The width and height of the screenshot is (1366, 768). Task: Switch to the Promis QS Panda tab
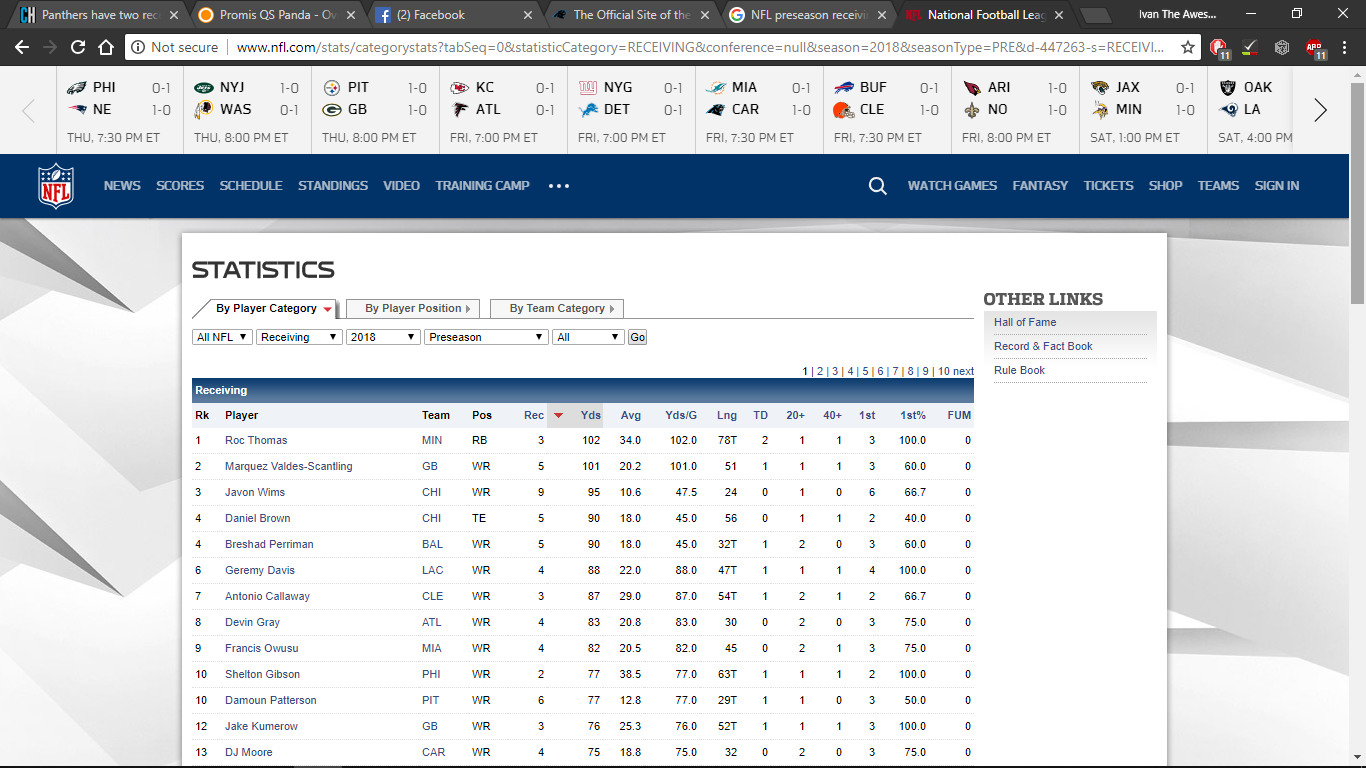pos(275,15)
